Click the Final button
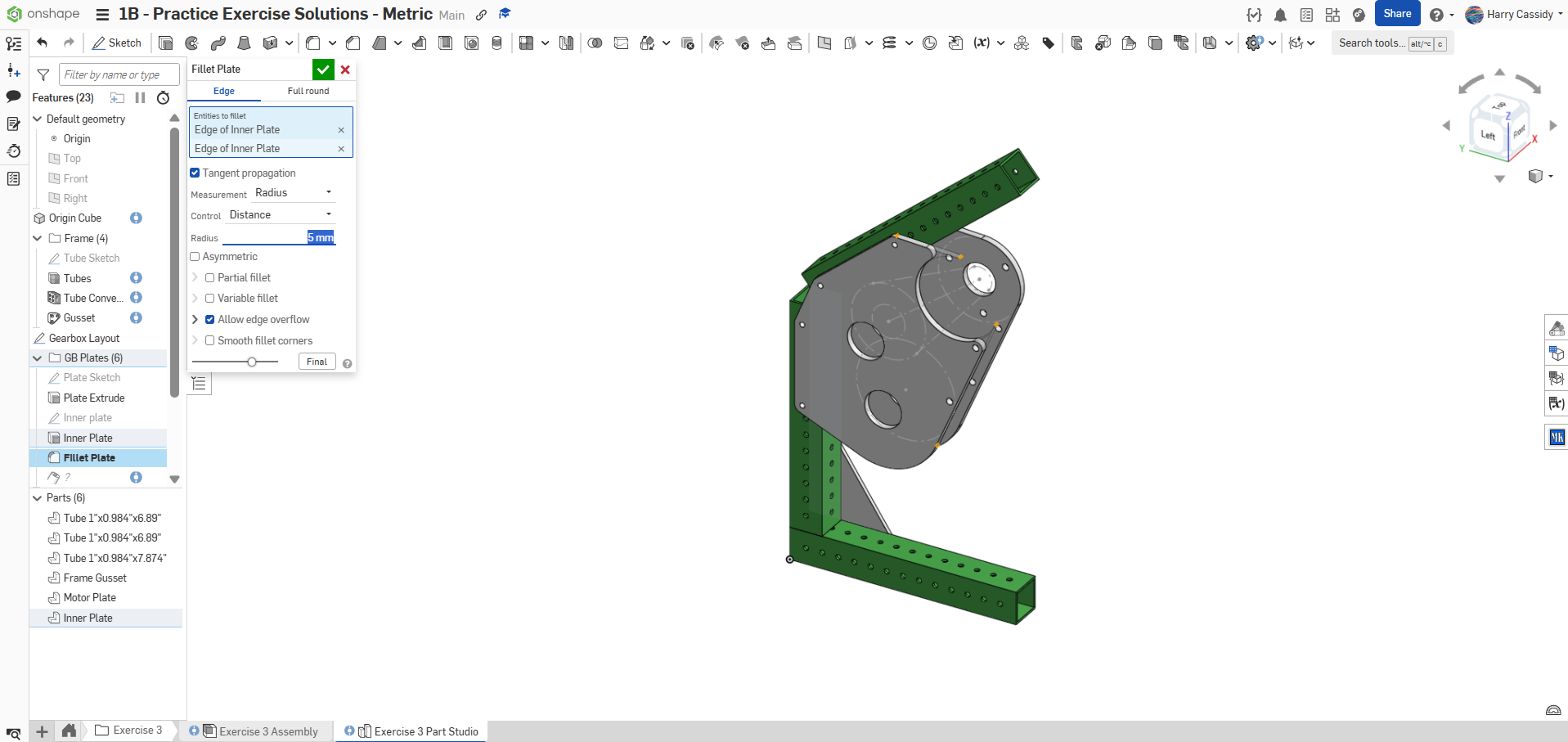 317,362
